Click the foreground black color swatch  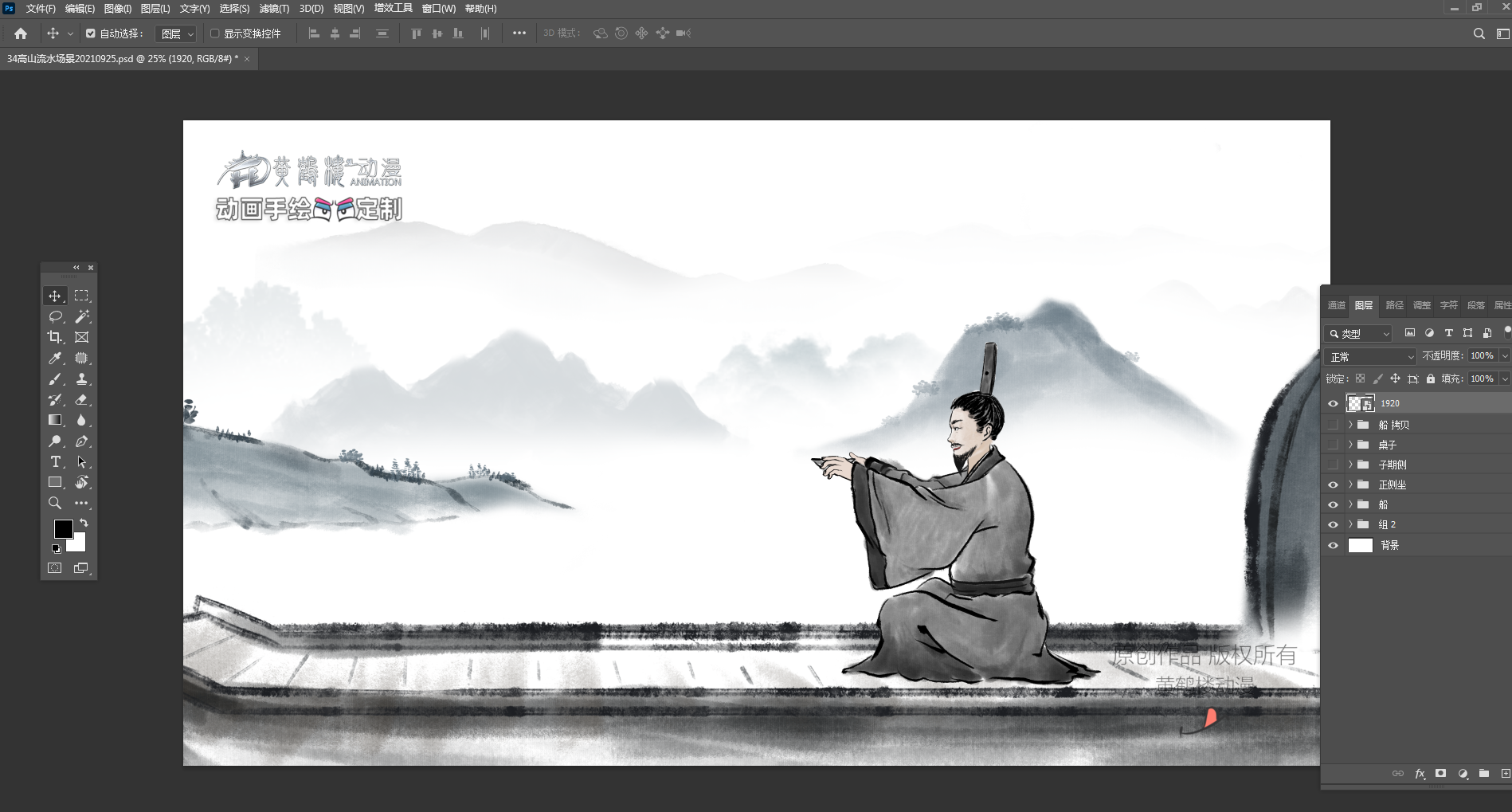(63, 529)
